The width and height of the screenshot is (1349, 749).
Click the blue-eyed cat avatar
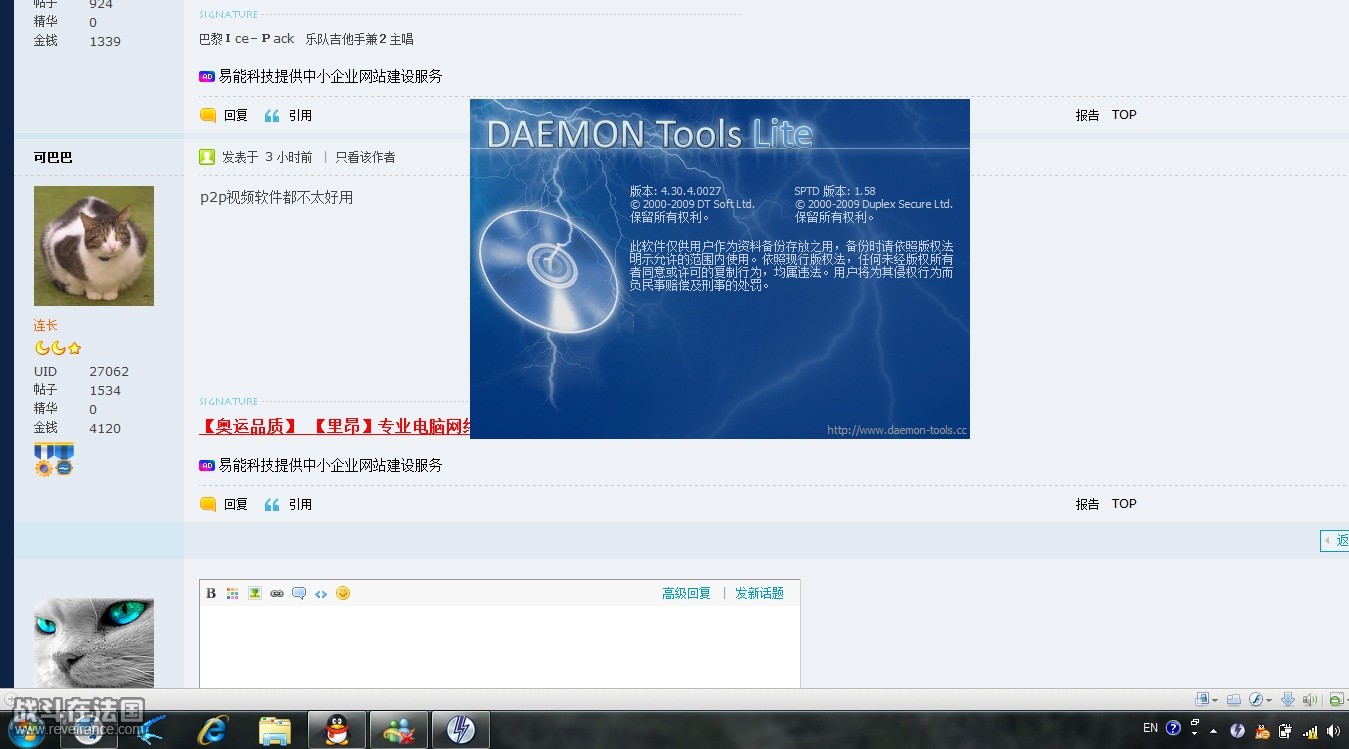tap(94, 643)
